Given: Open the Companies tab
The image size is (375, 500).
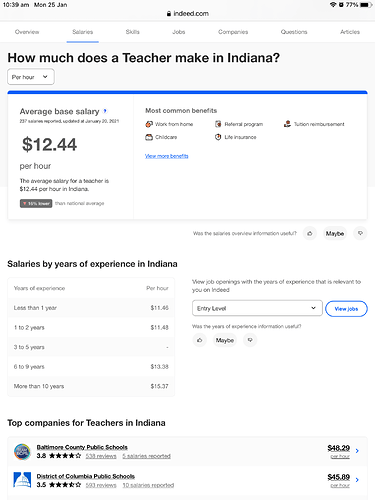Looking at the screenshot, I should coord(233,32).
